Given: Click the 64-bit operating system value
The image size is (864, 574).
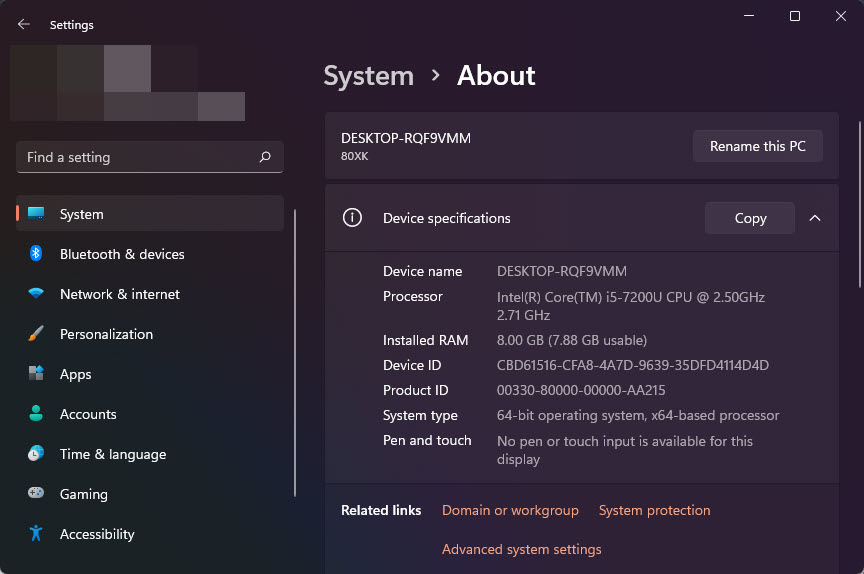Looking at the screenshot, I should [x=638, y=415].
